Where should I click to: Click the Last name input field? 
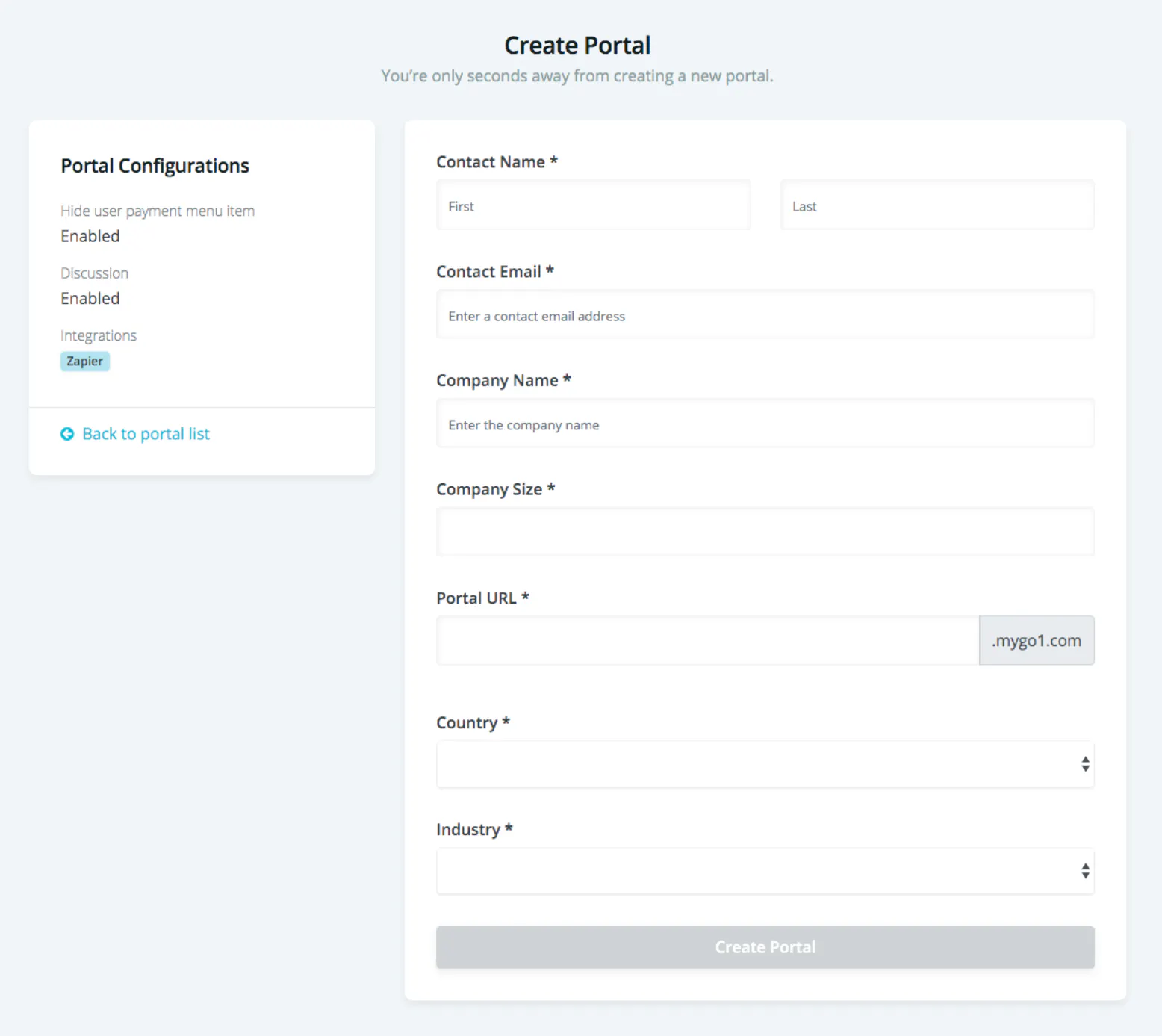[x=937, y=205]
